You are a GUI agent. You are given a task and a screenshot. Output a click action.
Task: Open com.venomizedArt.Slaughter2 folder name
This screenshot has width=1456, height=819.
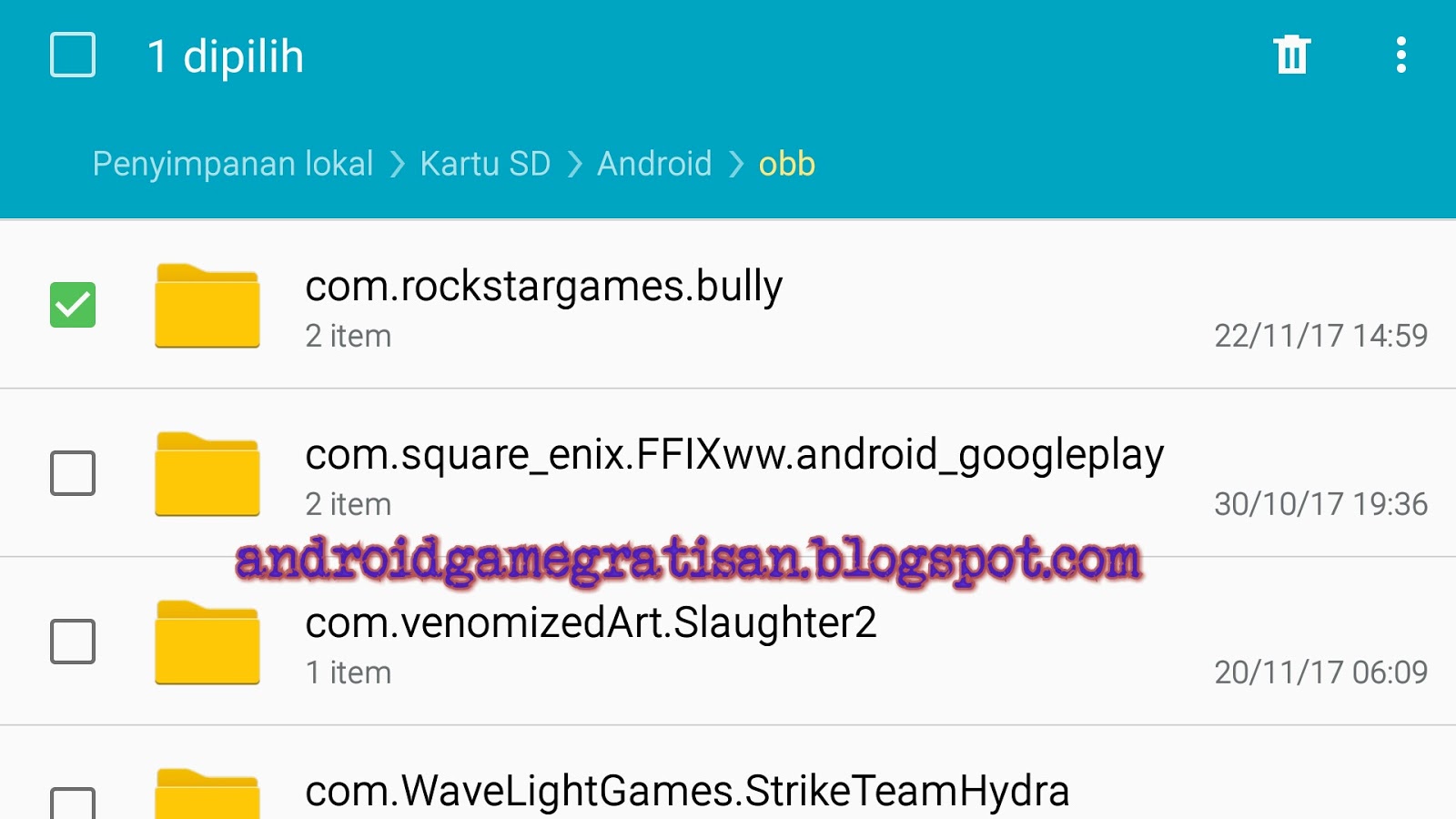(x=591, y=623)
